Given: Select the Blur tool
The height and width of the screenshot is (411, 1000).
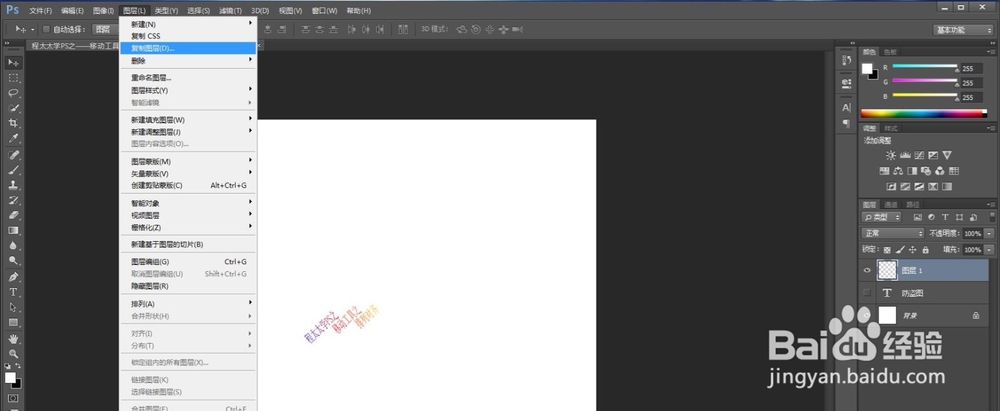Looking at the screenshot, I should [13, 246].
